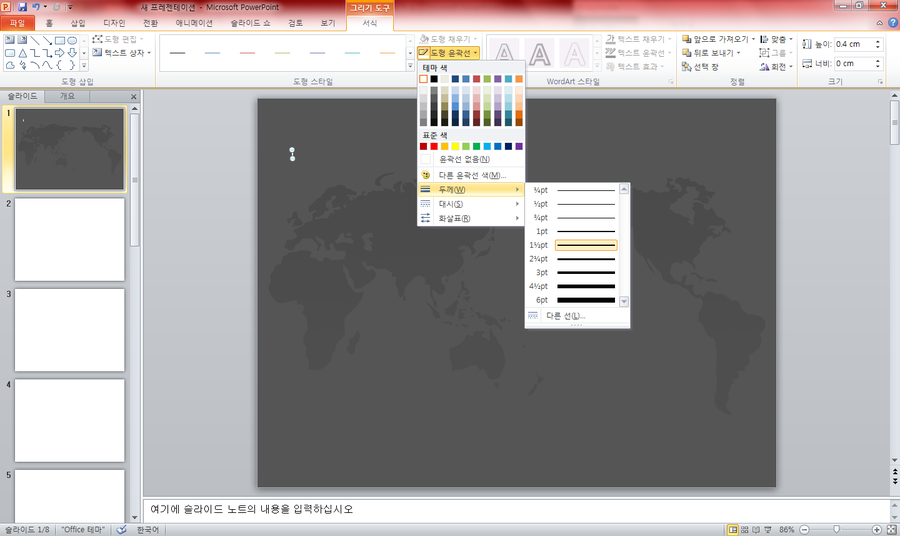Image resolution: width=900 pixels, height=536 pixels.
Task: Open the 회전 rotate dropdown
Action: point(776,67)
